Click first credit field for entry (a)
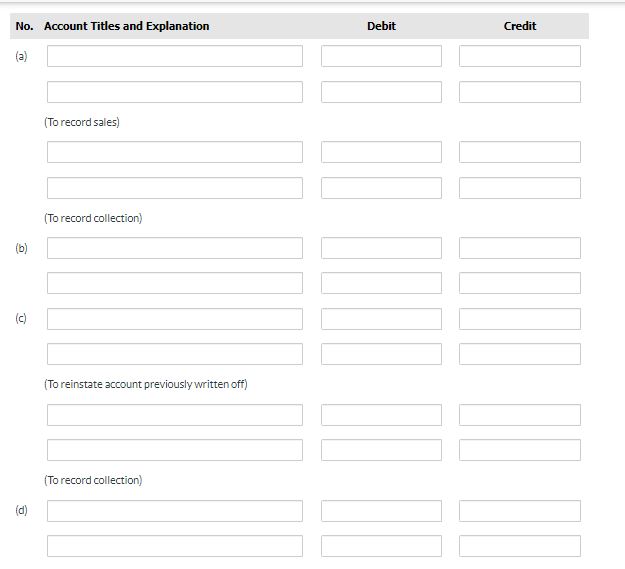The image size is (625, 569). tap(519, 56)
